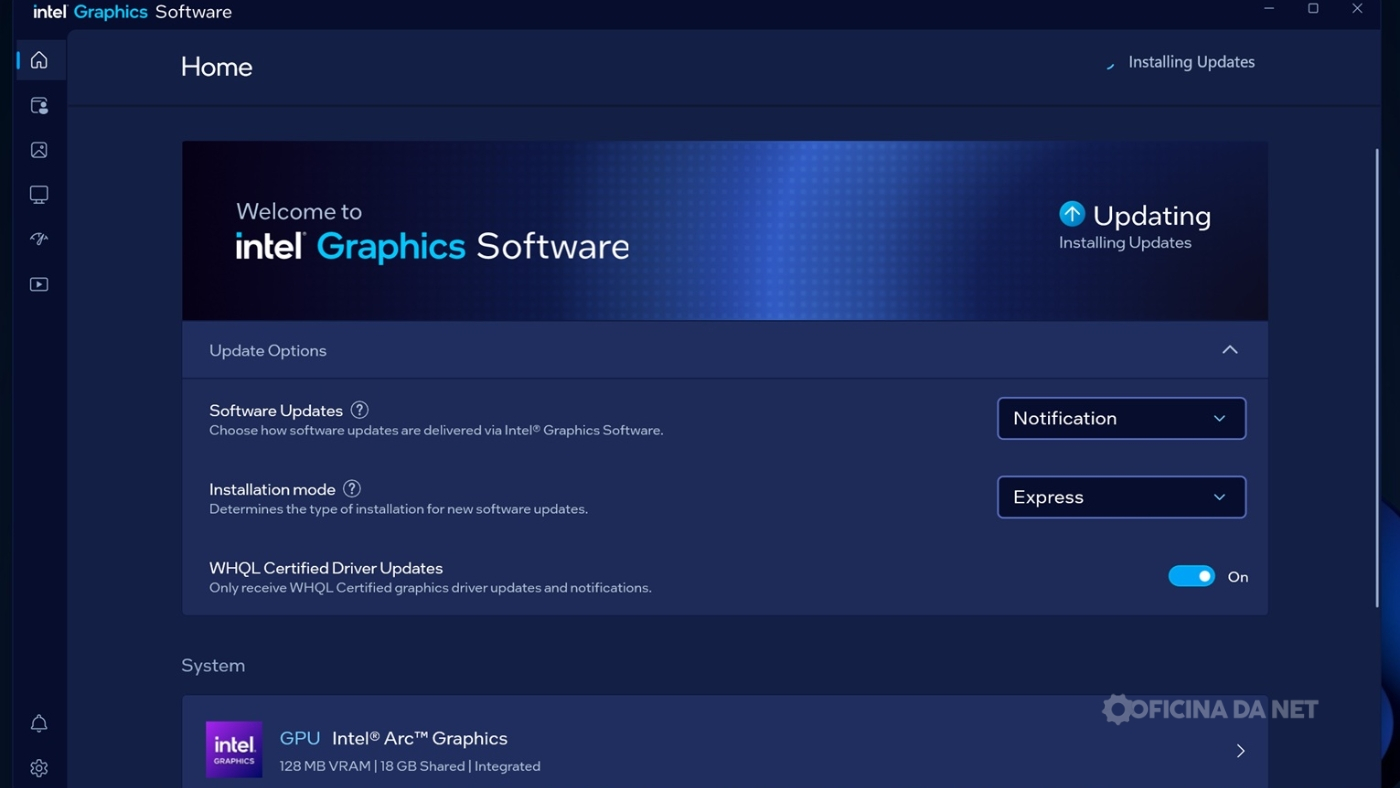Open the Display monitor icon in sidebar

pyautogui.click(x=39, y=195)
